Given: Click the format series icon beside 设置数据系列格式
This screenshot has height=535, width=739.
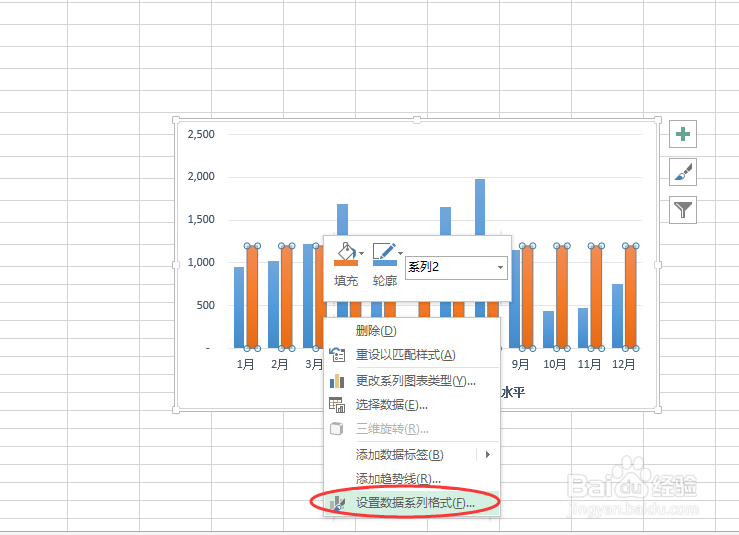Looking at the screenshot, I should pyautogui.click(x=337, y=503).
